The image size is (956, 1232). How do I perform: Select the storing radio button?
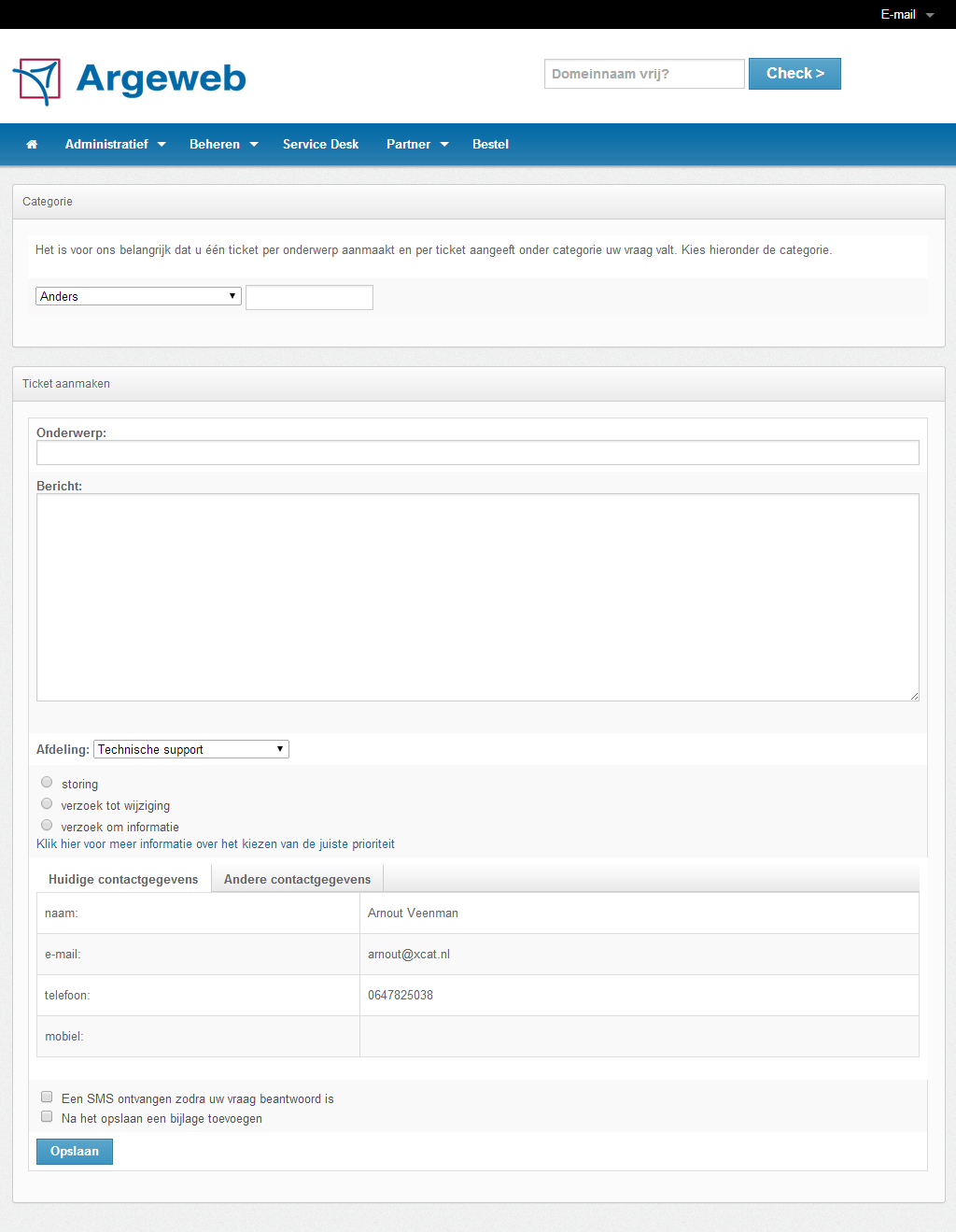47,783
